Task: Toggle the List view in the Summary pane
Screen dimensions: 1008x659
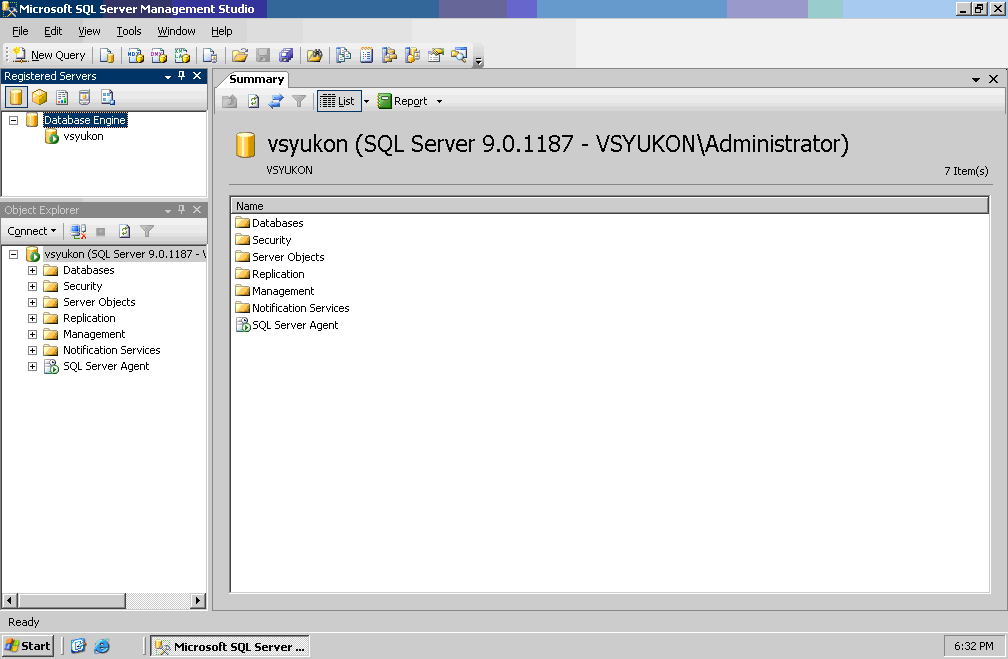Action: (338, 100)
